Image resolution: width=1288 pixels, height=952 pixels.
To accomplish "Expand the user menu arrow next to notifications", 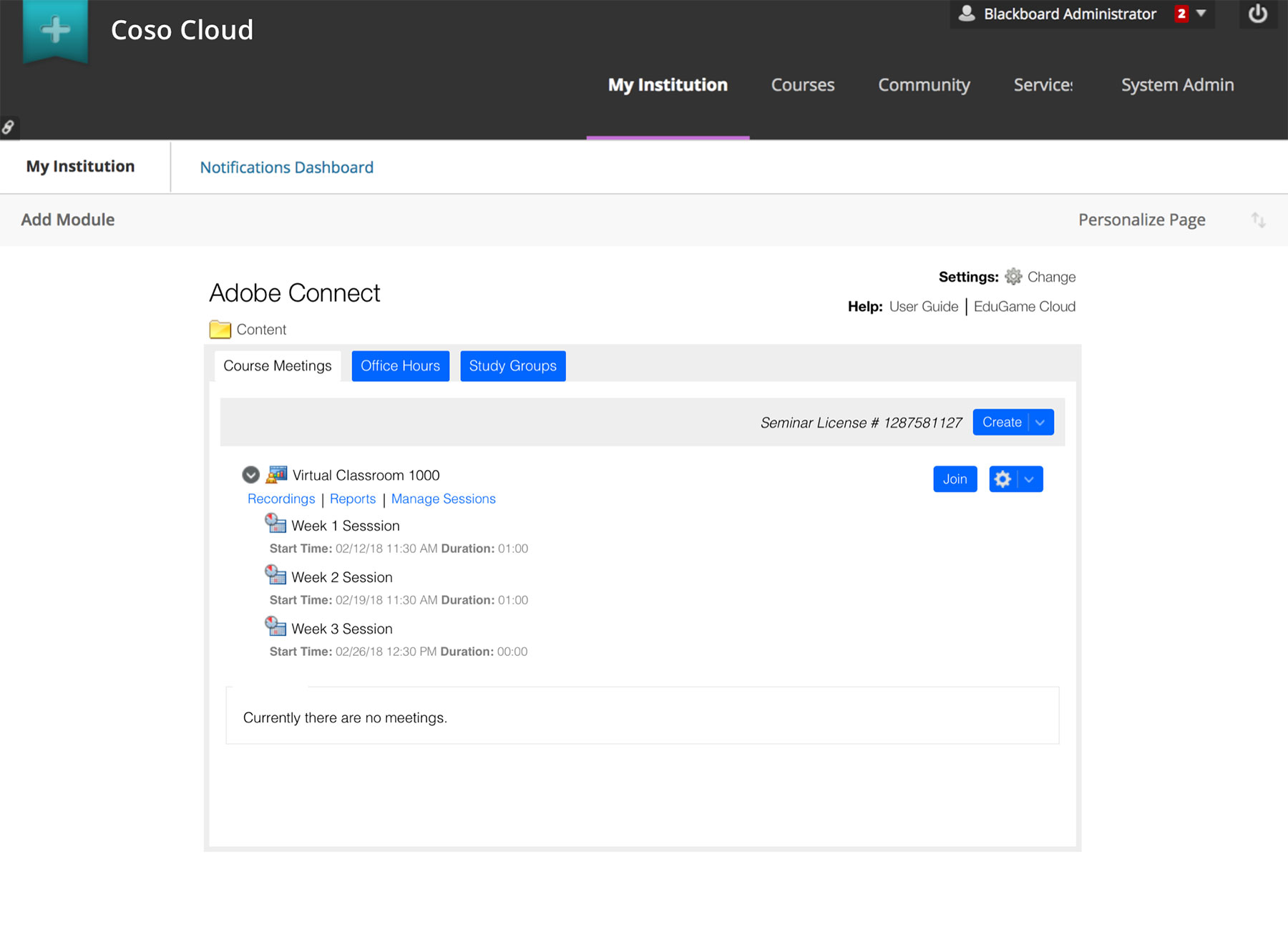I will 1201,14.
